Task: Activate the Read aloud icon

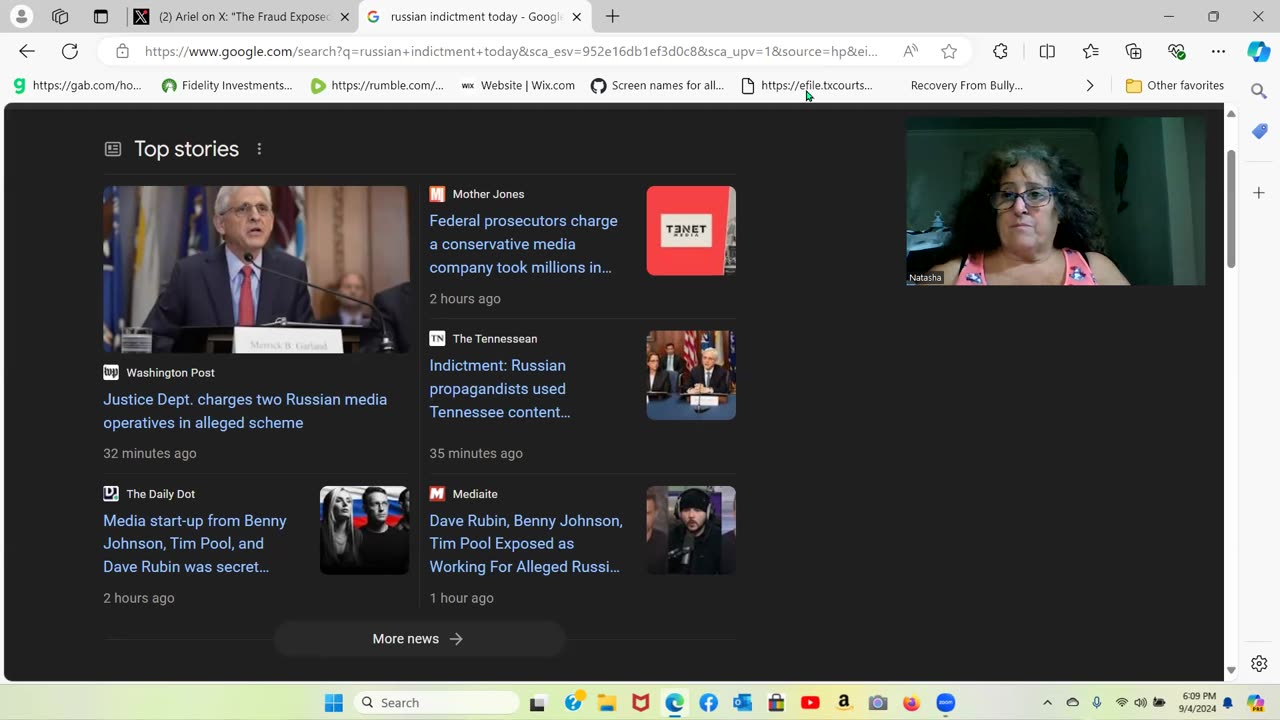Action: click(910, 51)
